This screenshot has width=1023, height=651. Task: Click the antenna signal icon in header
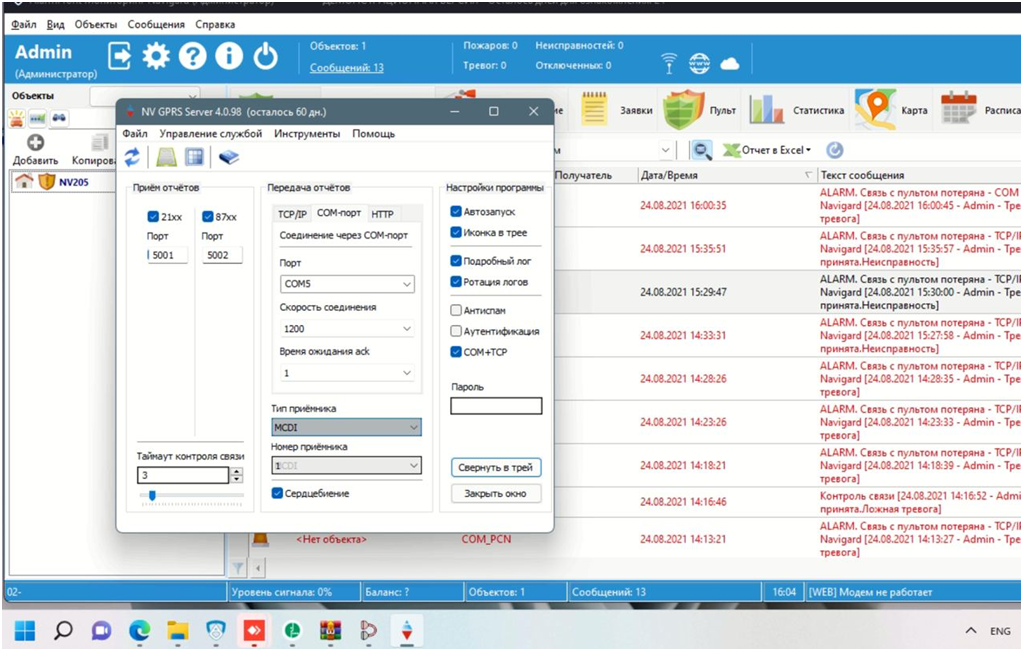click(669, 63)
